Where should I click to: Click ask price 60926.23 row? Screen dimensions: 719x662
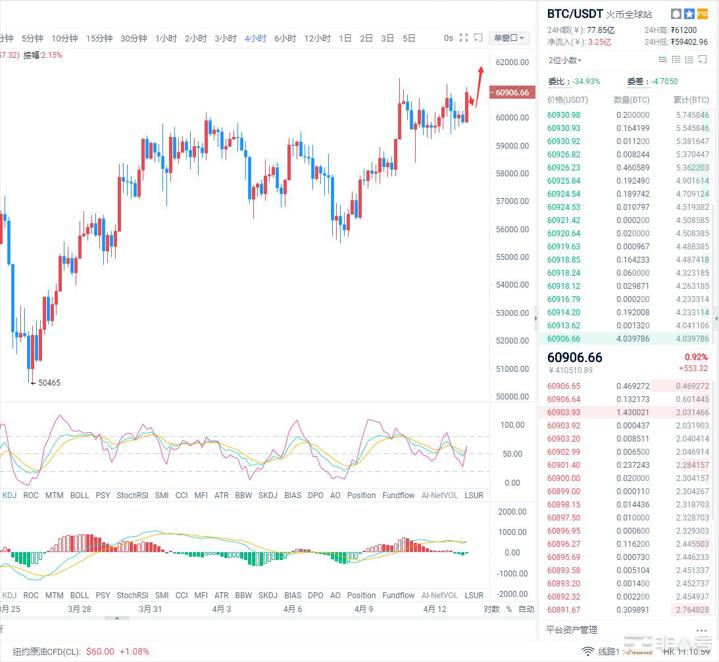628,168
